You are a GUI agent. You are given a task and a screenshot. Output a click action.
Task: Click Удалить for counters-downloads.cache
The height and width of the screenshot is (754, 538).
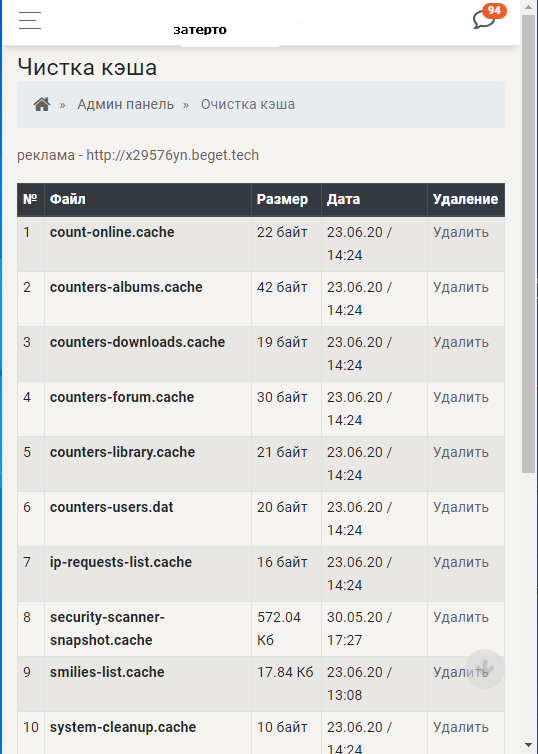(461, 342)
